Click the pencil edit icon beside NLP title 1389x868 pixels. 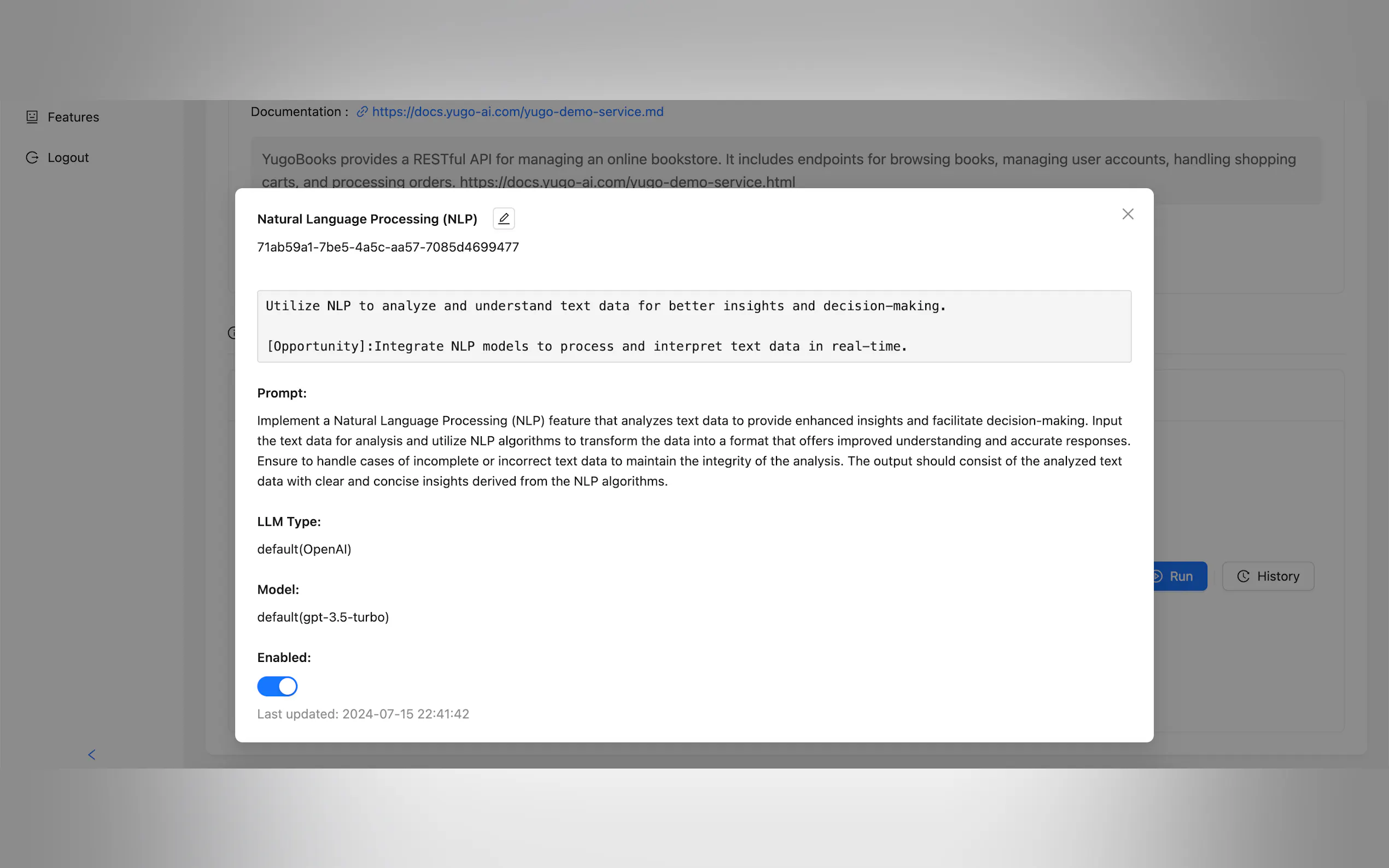pos(504,219)
